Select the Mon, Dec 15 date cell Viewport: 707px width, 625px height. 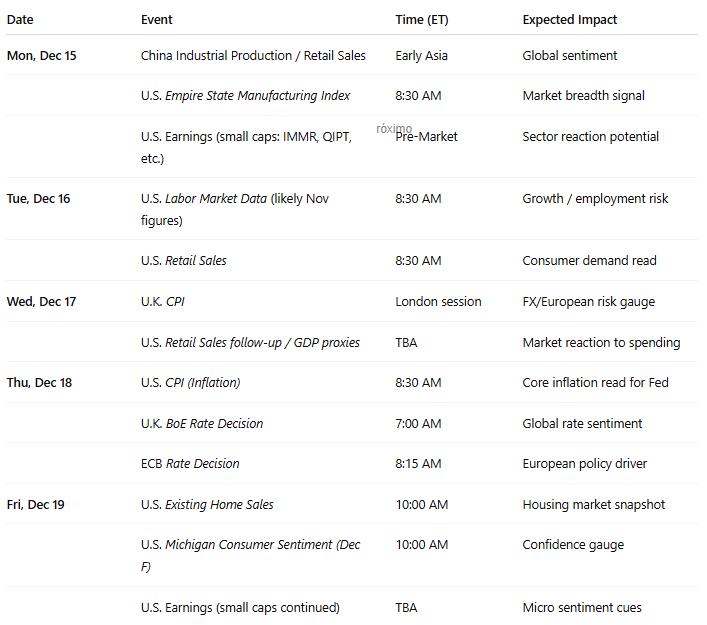tap(41, 56)
